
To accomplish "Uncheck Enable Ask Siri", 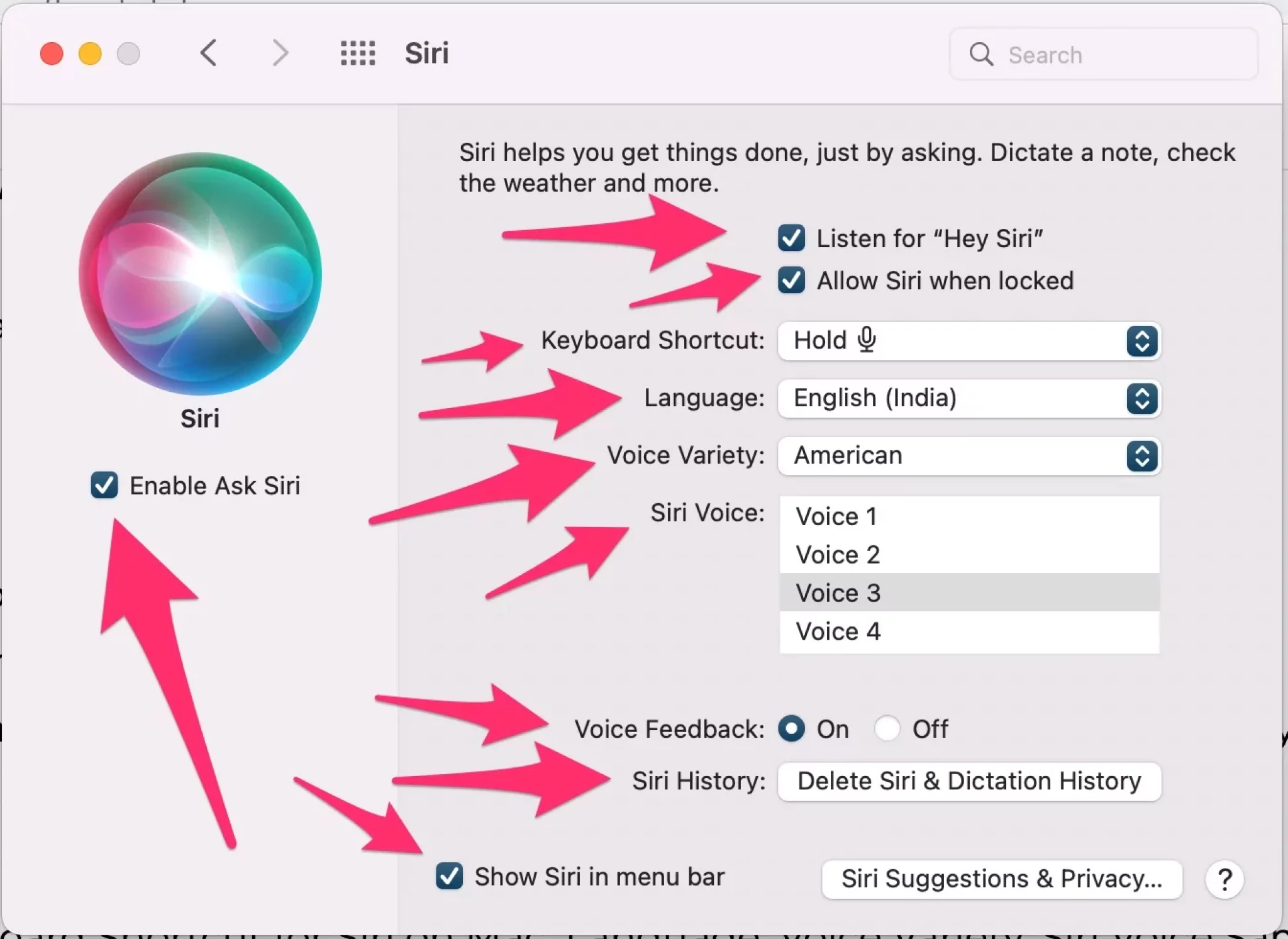I will point(104,486).
